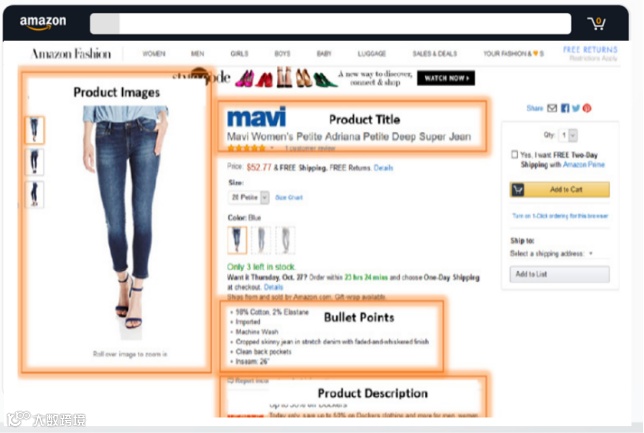Open the shopping cart icon

pos(596,23)
